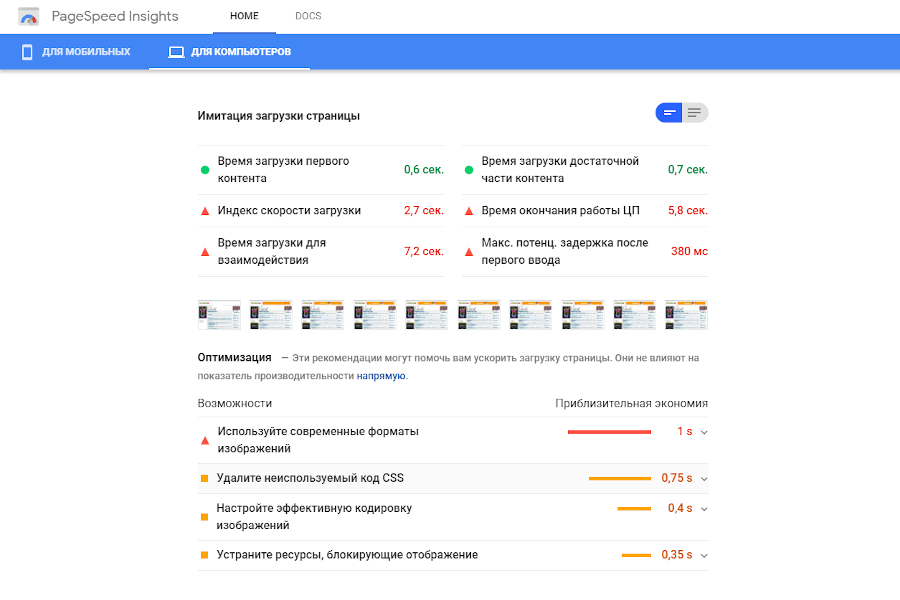
Task: Switch to expanded metrics view toggle
Action: pos(695,113)
